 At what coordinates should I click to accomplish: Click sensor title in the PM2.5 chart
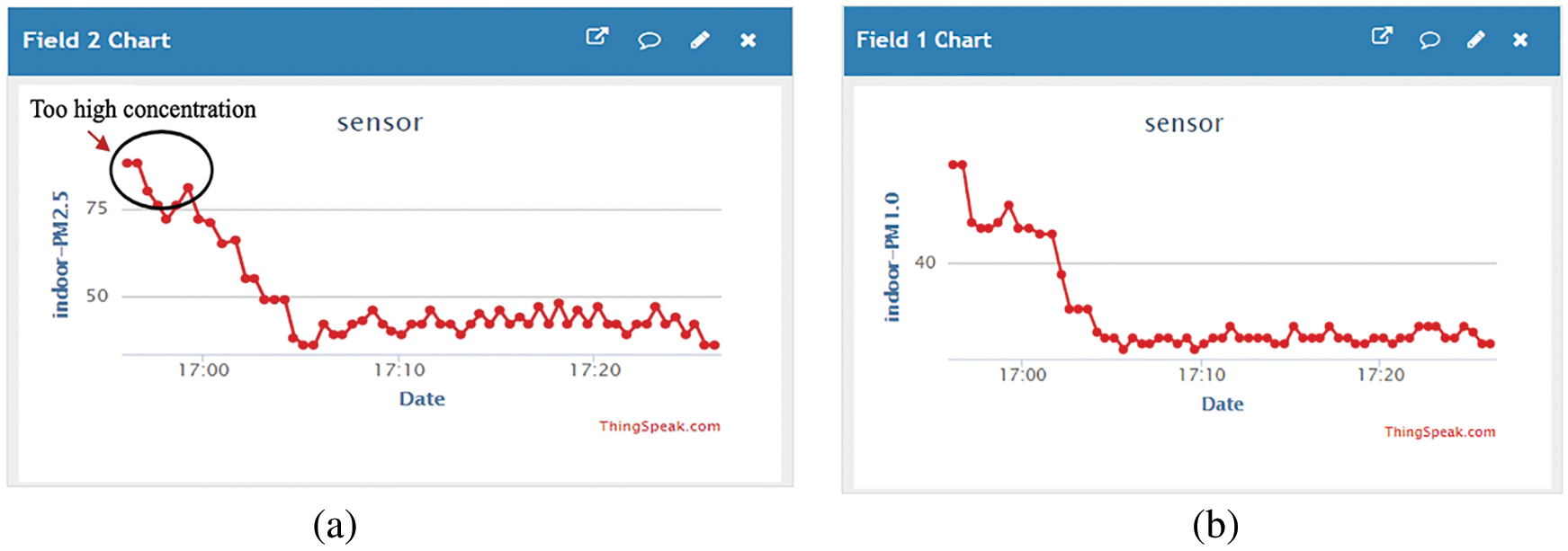tap(380, 123)
